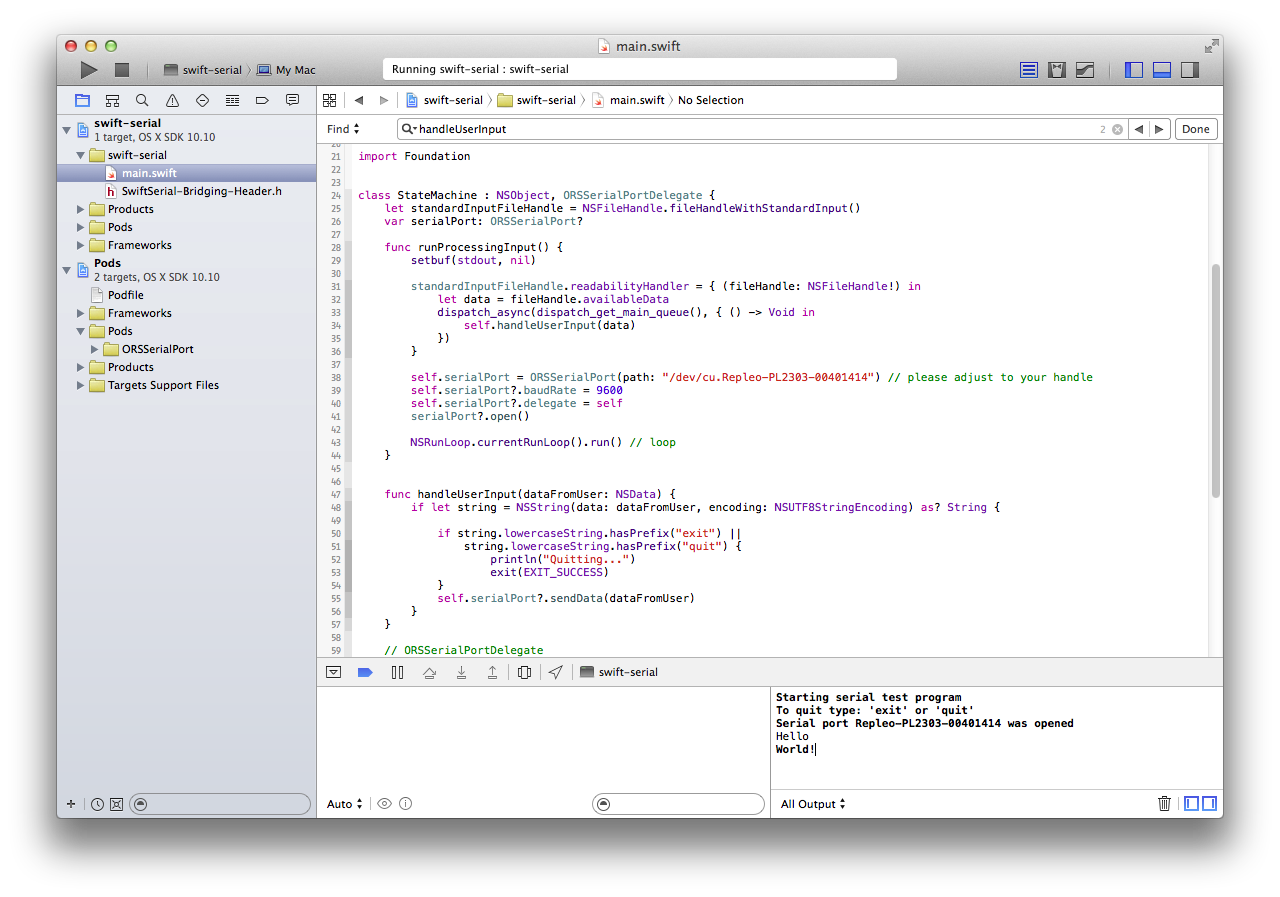Open the Issue navigator warning icon
This screenshot has width=1280, height=897.
tap(172, 100)
